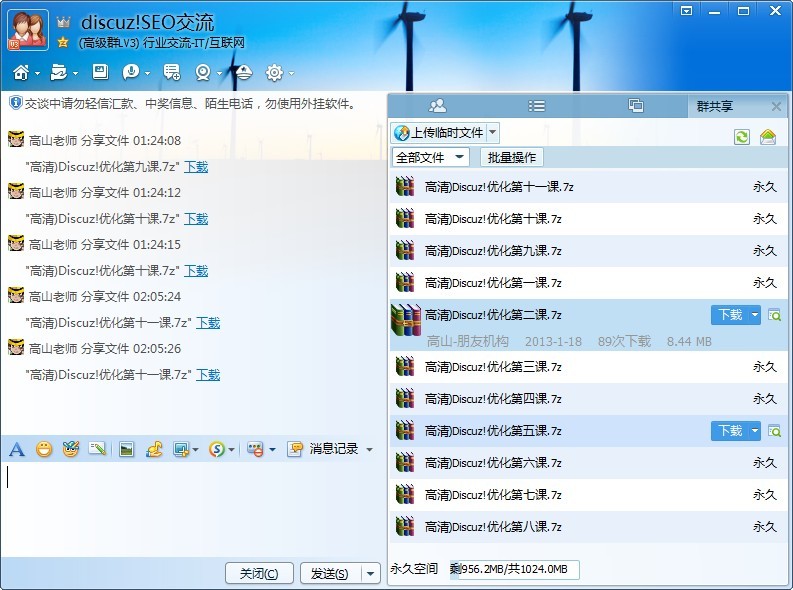Select shared file 高清)Discuz!优化第四课.7z
Image resolution: width=793 pixels, height=590 pixels.
589,399
